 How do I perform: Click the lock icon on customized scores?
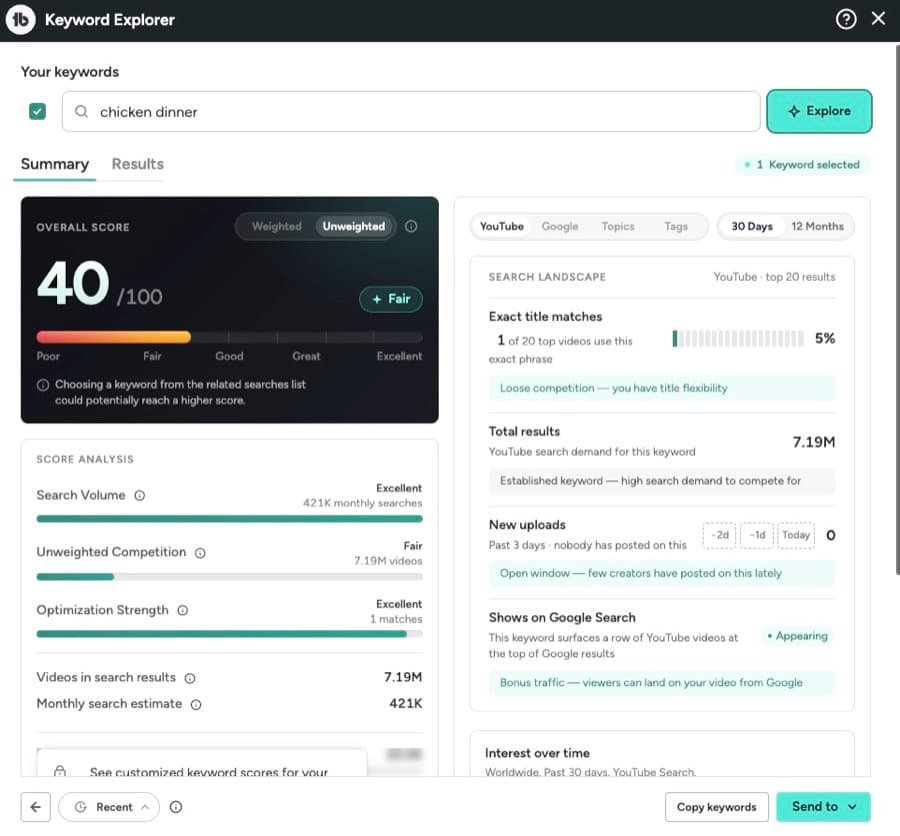point(60,771)
